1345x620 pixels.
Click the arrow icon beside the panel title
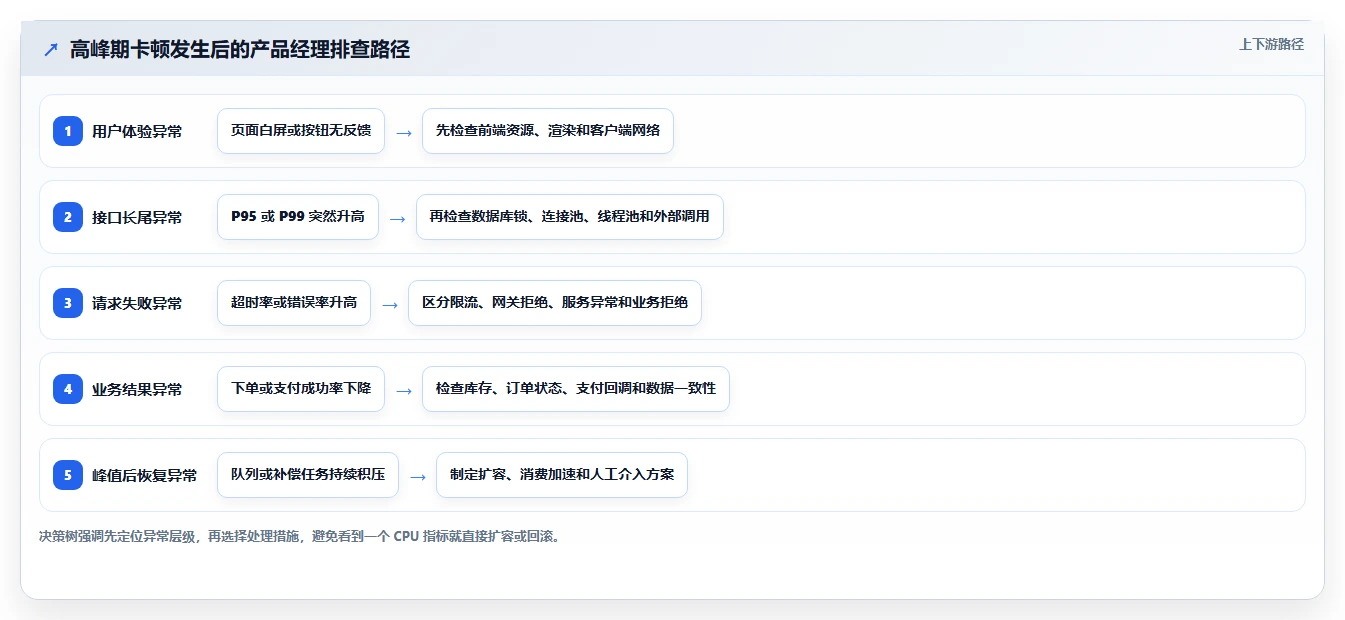tap(51, 50)
